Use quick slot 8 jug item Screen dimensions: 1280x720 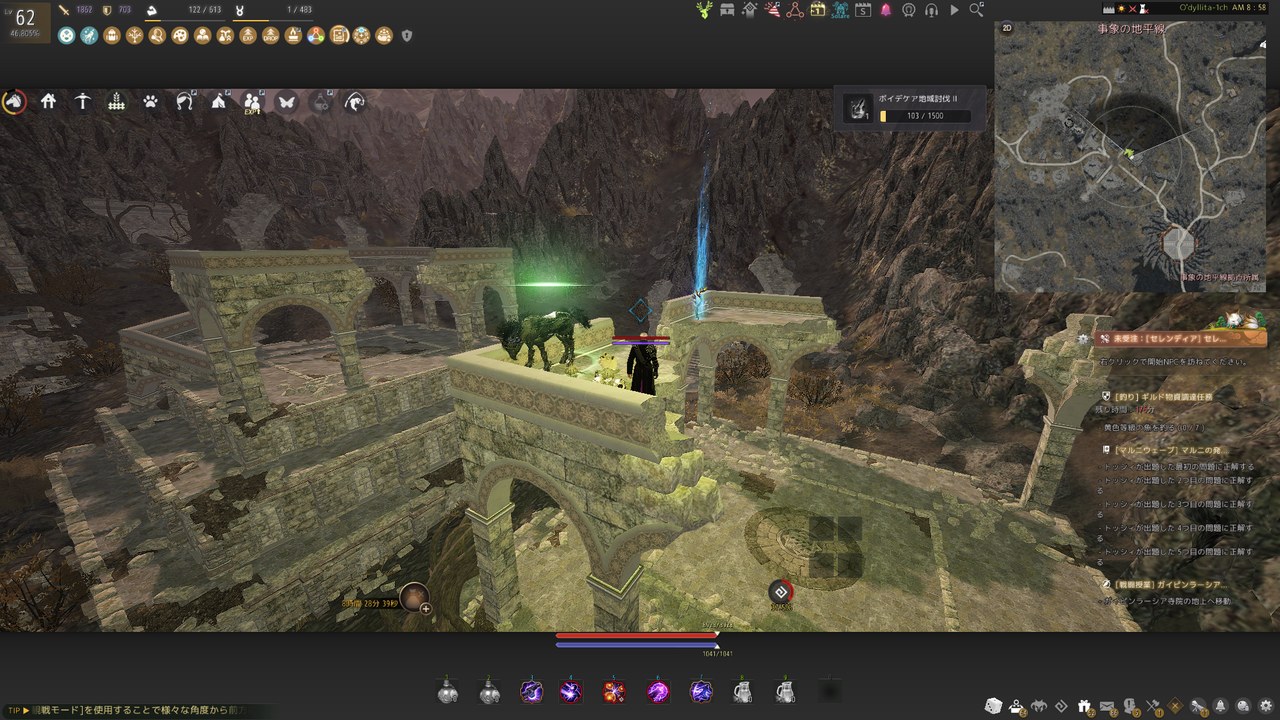743,691
